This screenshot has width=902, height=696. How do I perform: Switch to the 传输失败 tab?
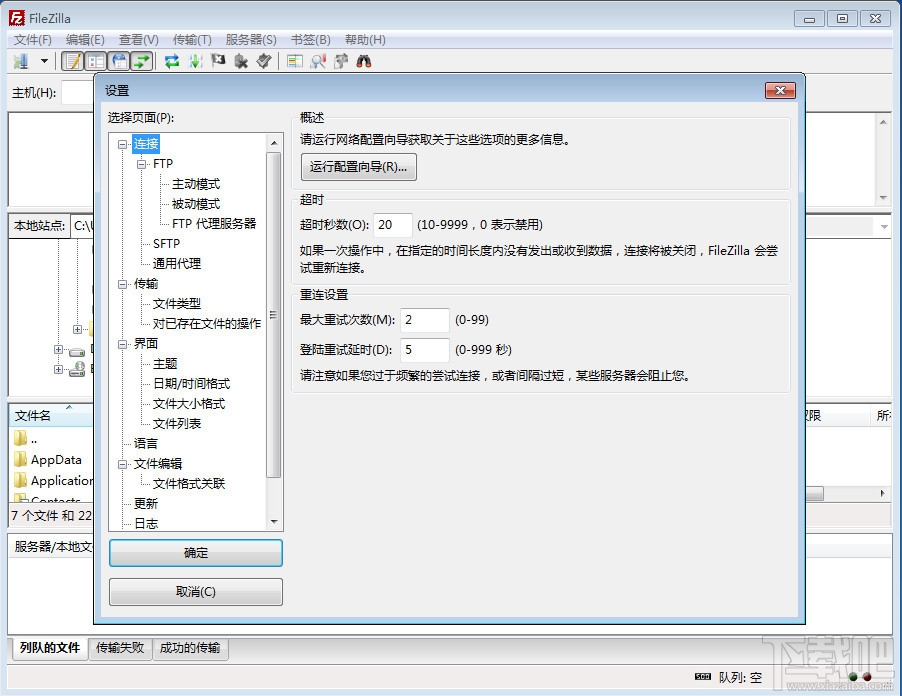119,648
